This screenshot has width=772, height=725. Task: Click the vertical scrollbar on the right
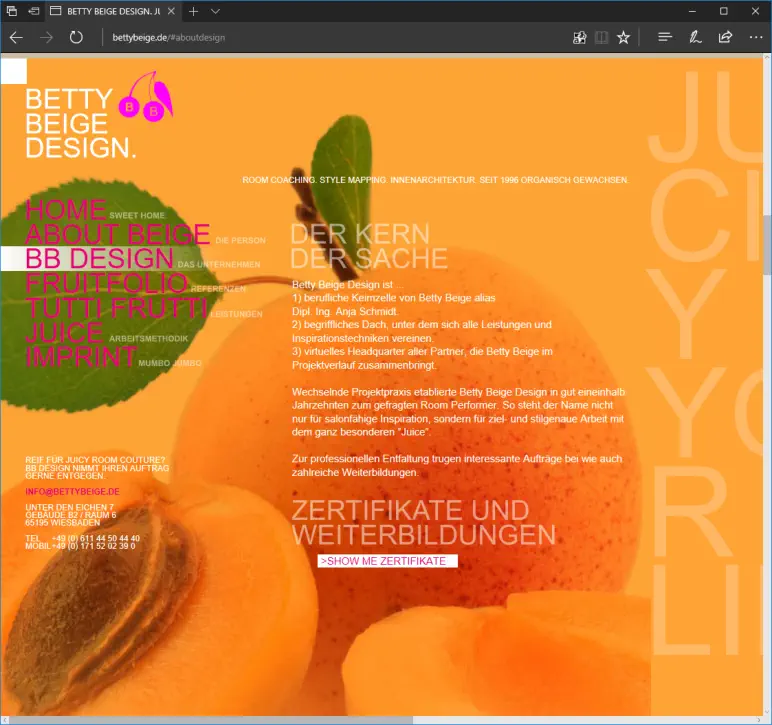pyautogui.click(x=766, y=240)
